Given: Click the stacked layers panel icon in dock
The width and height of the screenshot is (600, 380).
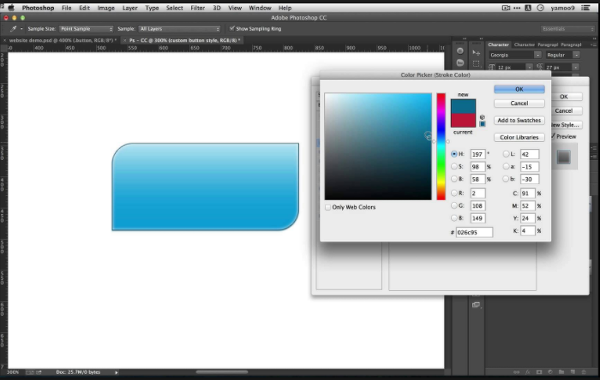Looking at the screenshot, I should pyautogui.click(x=476, y=305).
